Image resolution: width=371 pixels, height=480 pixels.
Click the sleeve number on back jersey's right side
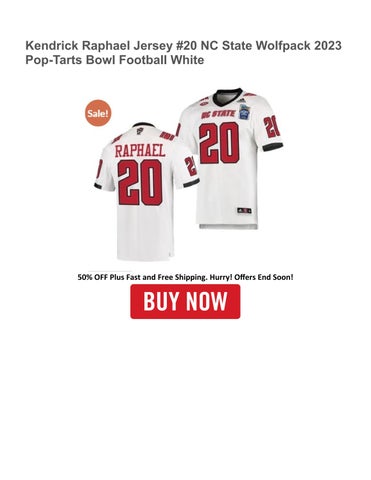coord(191,166)
